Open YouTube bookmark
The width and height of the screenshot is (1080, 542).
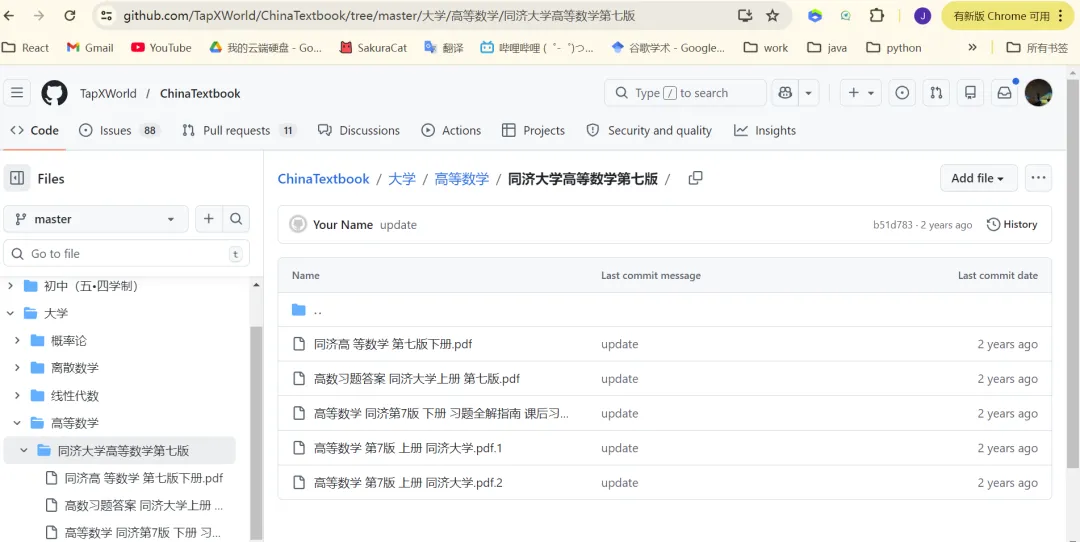(161, 48)
